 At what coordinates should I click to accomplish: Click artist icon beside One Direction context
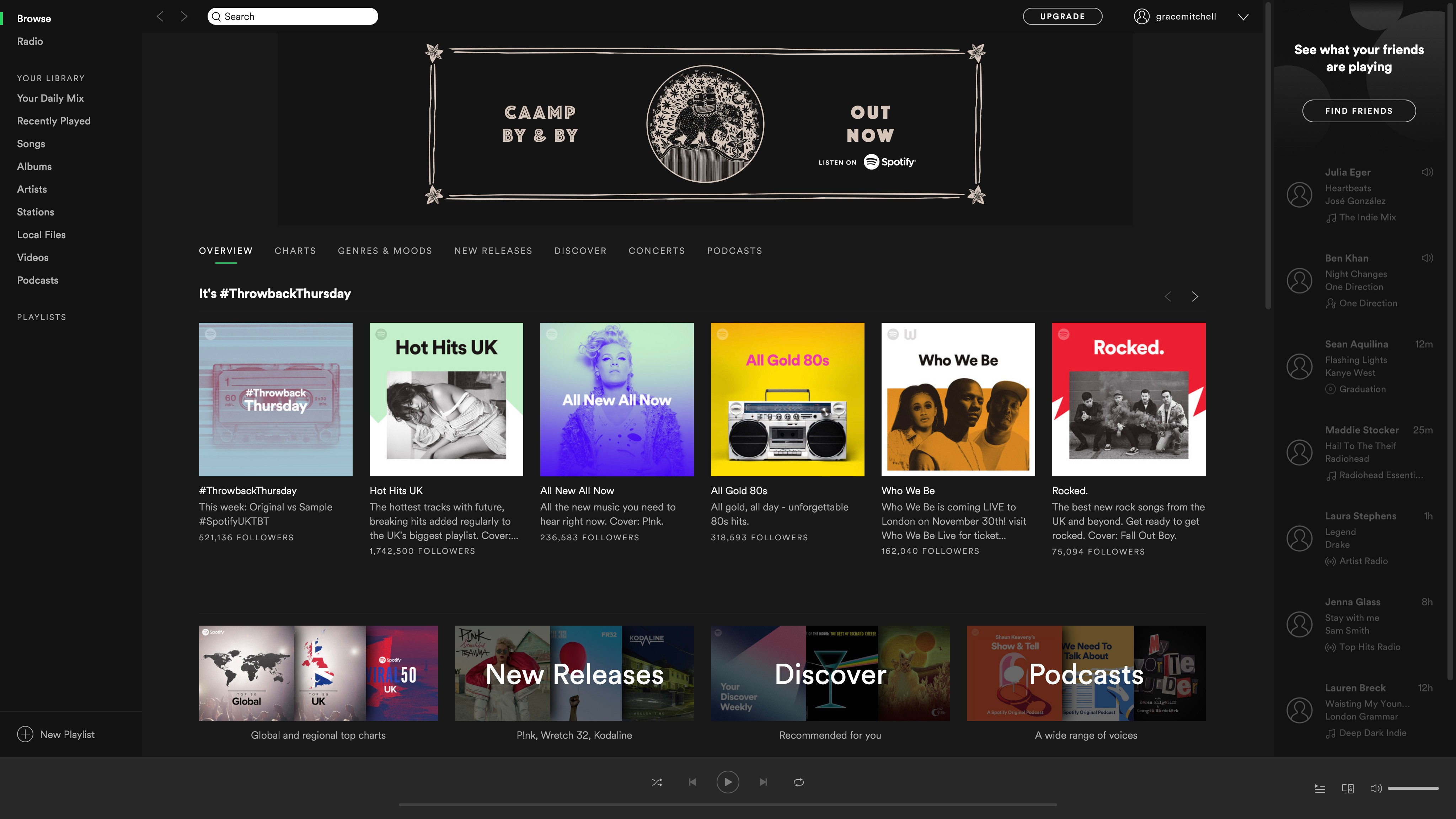[x=1331, y=304]
